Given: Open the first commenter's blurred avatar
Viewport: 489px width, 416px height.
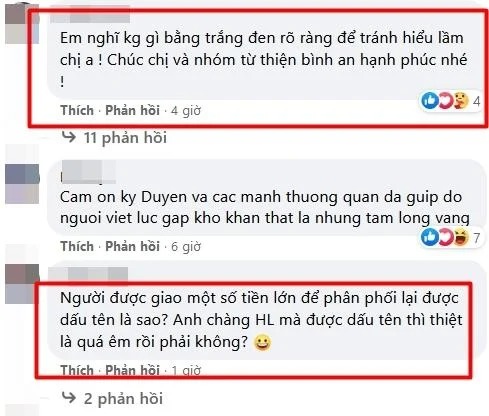Looking at the screenshot, I should [22, 23].
